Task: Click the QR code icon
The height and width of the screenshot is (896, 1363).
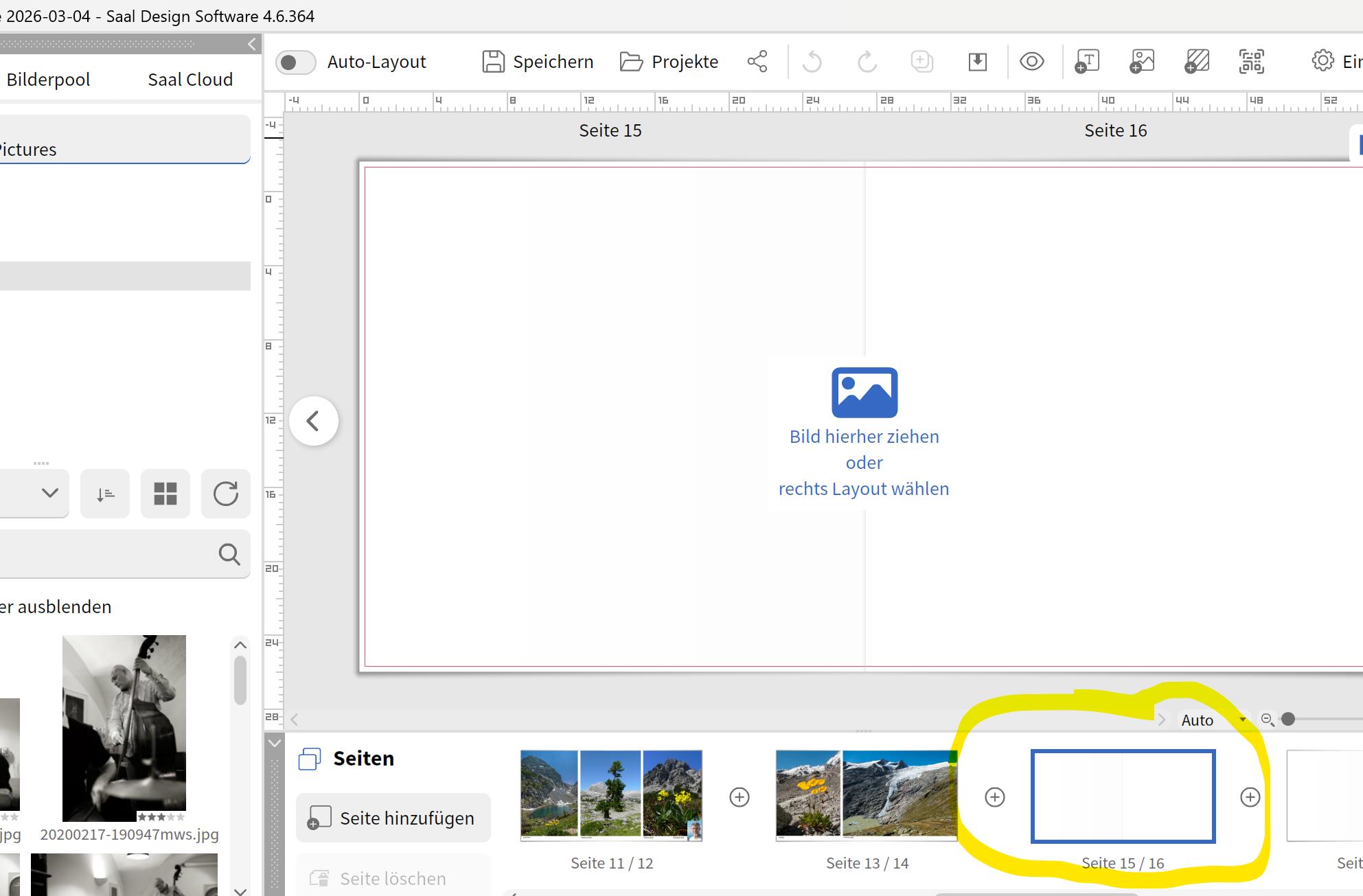Action: [1252, 62]
